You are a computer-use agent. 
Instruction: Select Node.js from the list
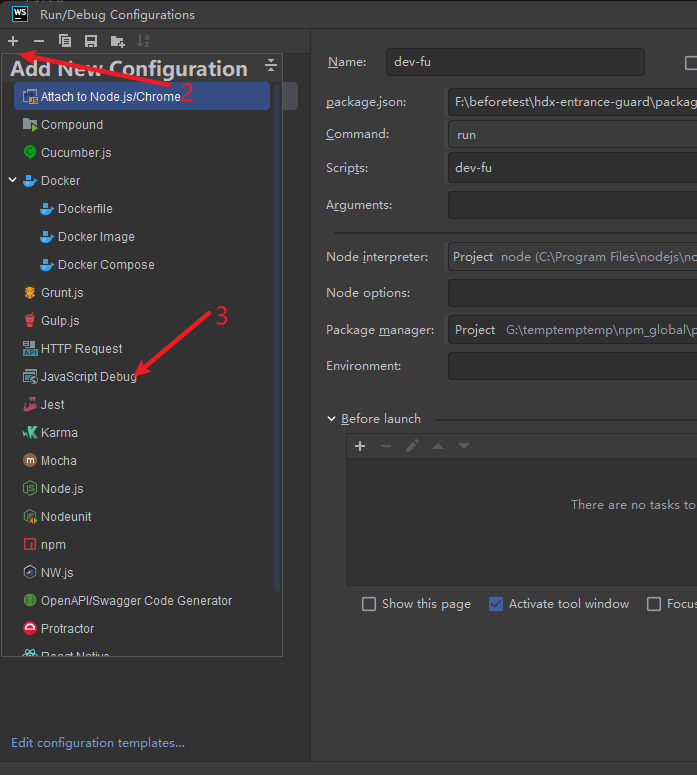point(142,489)
